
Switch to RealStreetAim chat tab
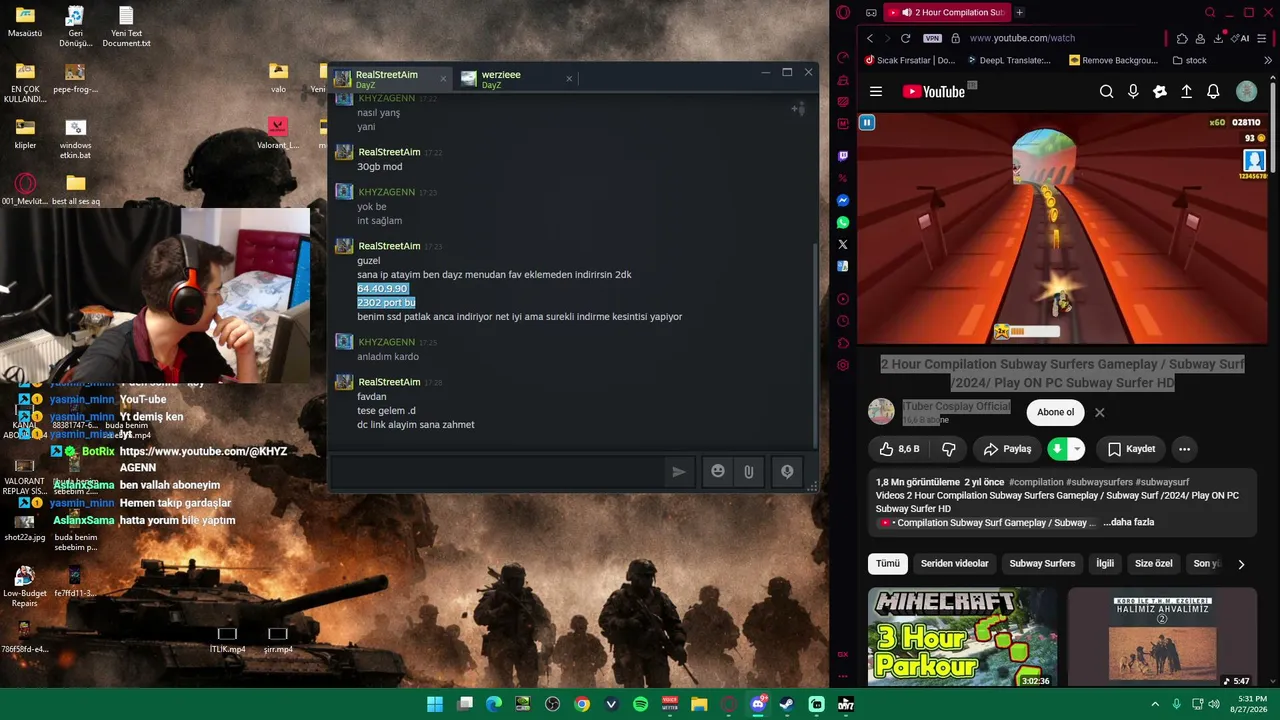(391, 78)
